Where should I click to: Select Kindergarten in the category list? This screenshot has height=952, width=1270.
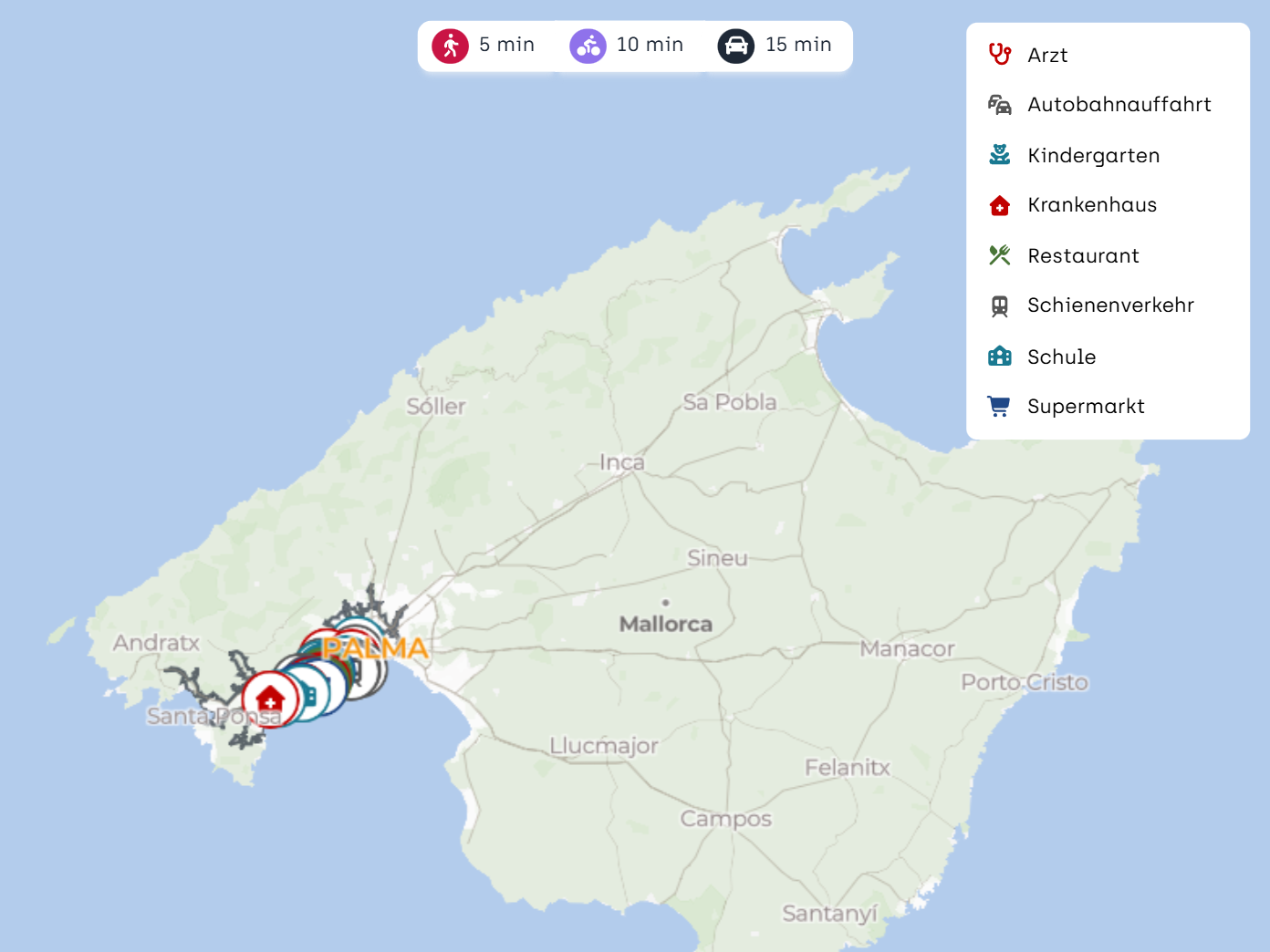point(1093,156)
